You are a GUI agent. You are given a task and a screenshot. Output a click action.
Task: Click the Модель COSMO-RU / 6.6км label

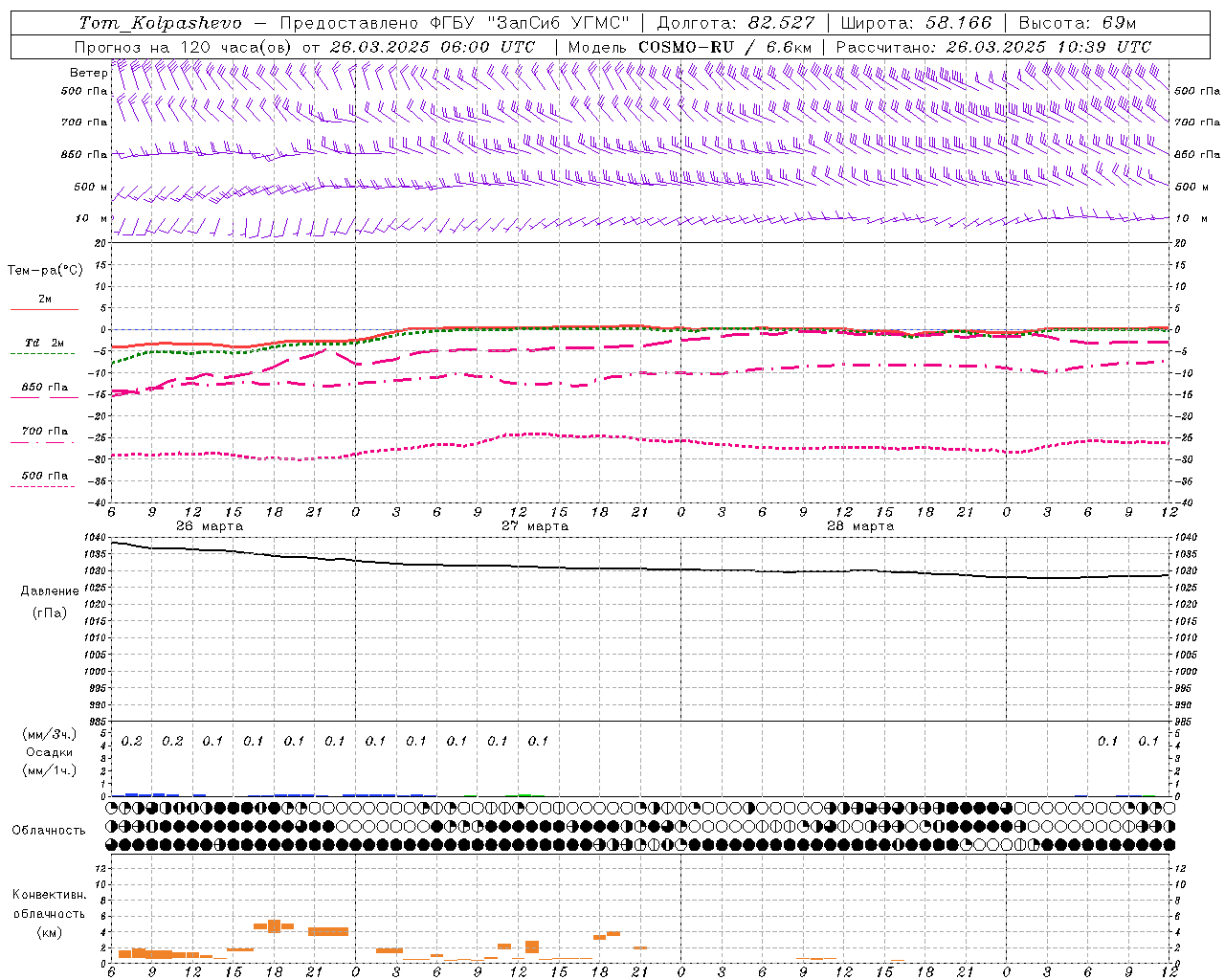(x=690, y=47)
